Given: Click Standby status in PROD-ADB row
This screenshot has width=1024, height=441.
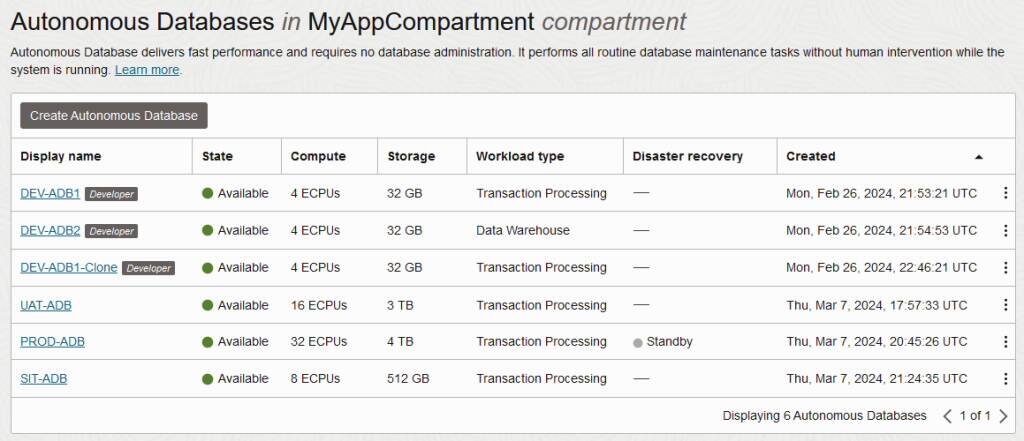Looking at the screenshot, I should 668,342.
